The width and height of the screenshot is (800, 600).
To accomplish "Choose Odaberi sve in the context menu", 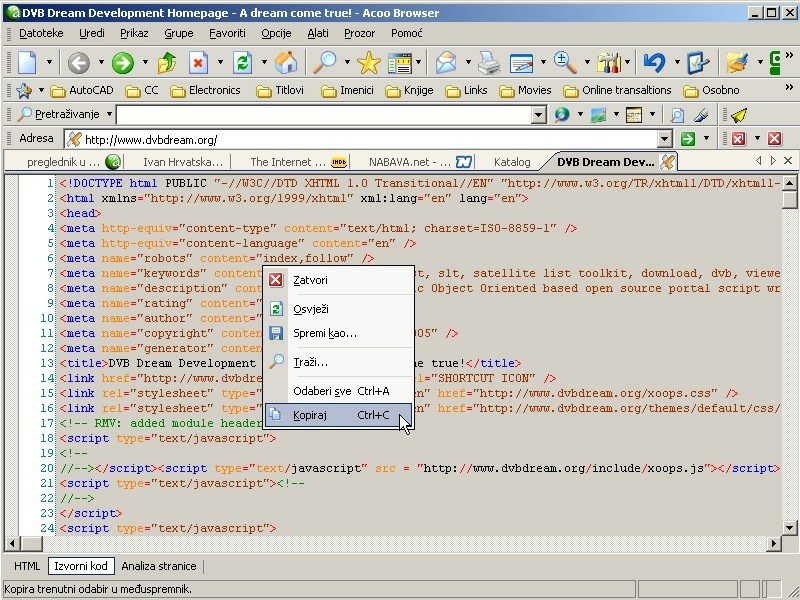I will click(x=338, y=391).
